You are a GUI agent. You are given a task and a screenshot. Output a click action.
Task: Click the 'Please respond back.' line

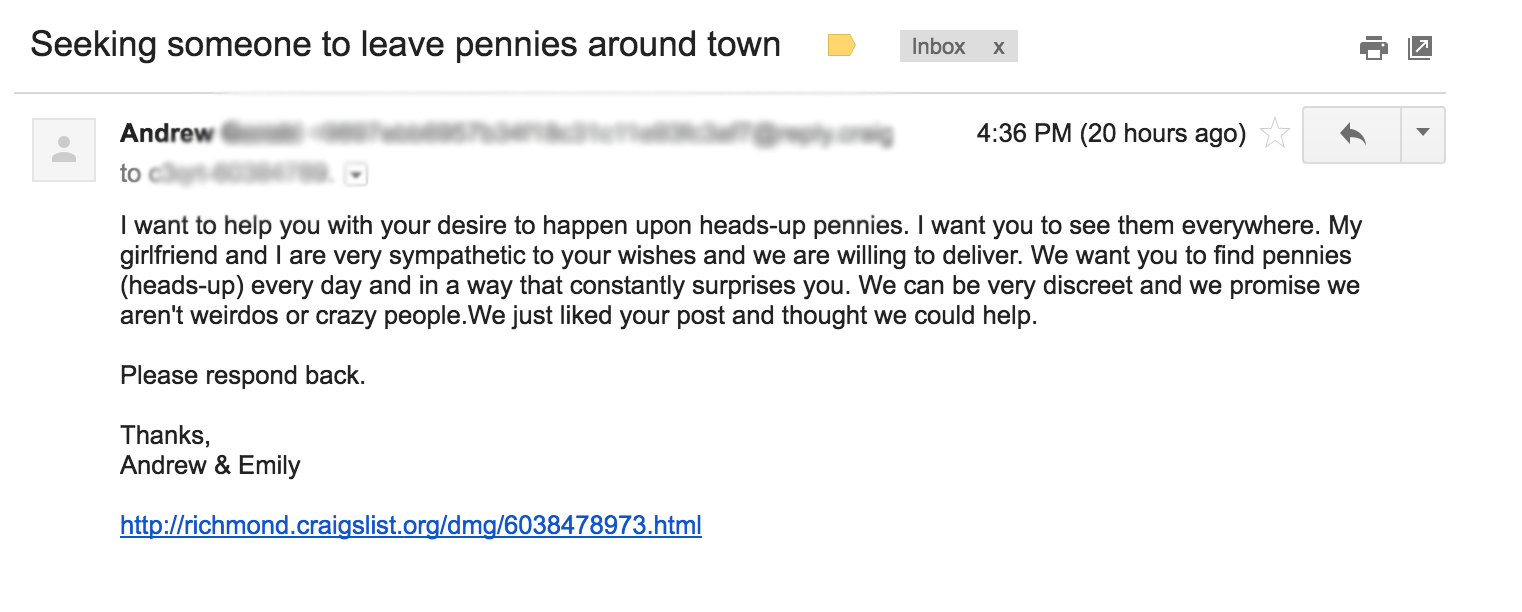[x=243, y=376]
